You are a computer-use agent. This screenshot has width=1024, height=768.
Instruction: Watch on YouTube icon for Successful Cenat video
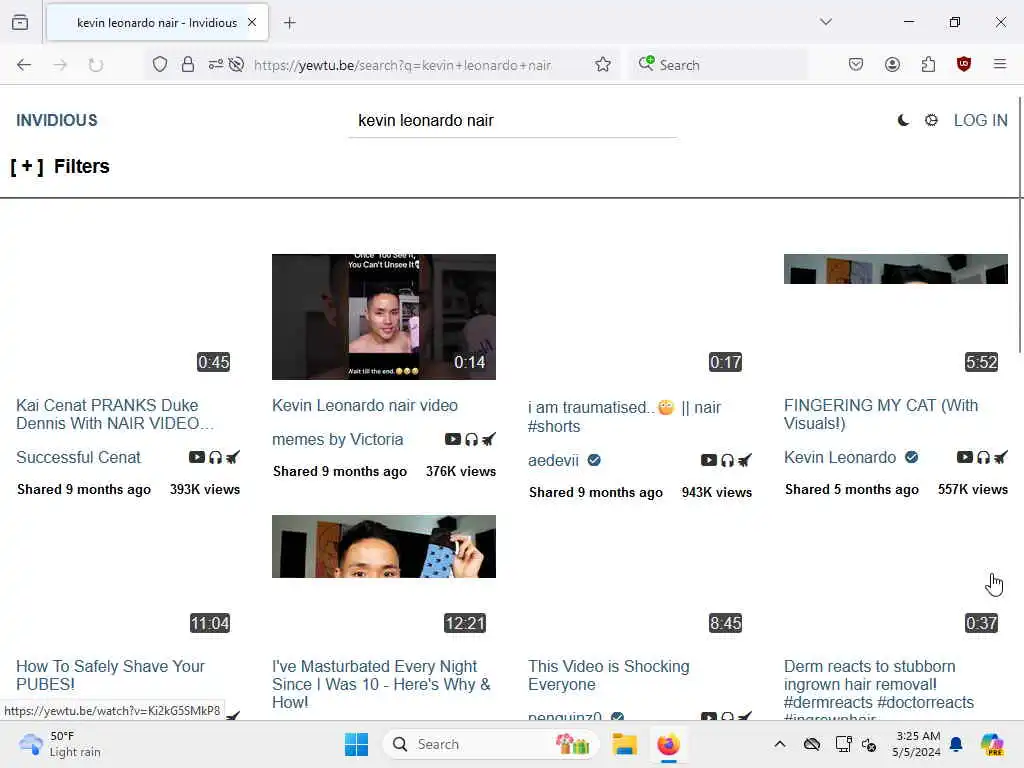[x=197, y=457]
